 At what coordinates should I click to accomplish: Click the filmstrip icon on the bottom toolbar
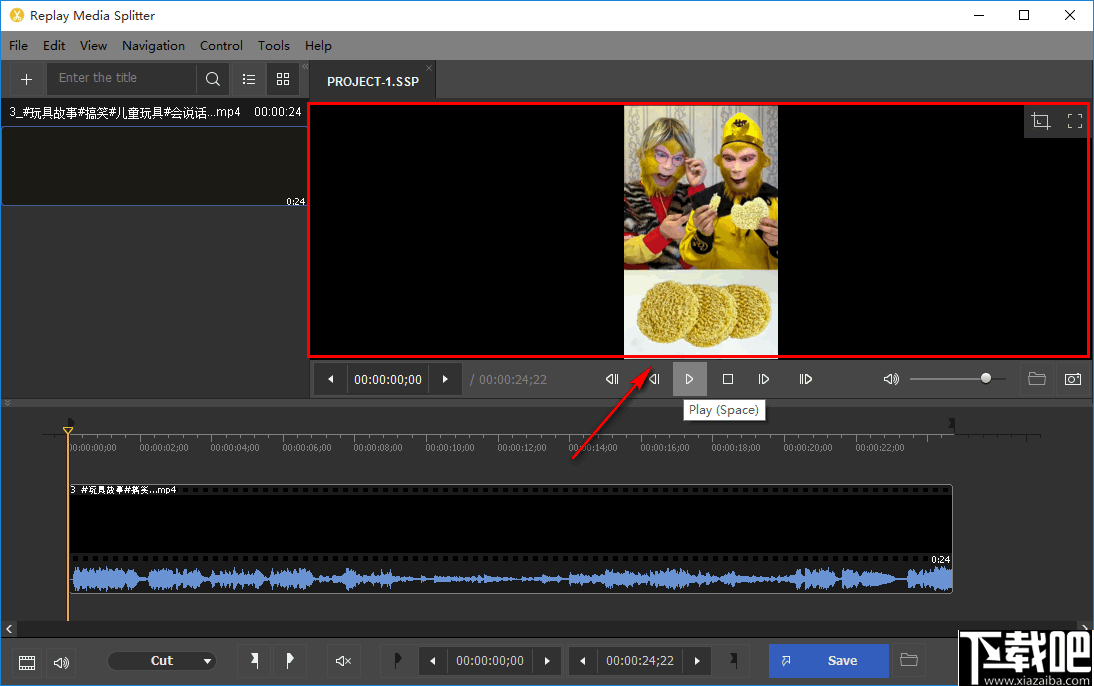click(27, 661)
